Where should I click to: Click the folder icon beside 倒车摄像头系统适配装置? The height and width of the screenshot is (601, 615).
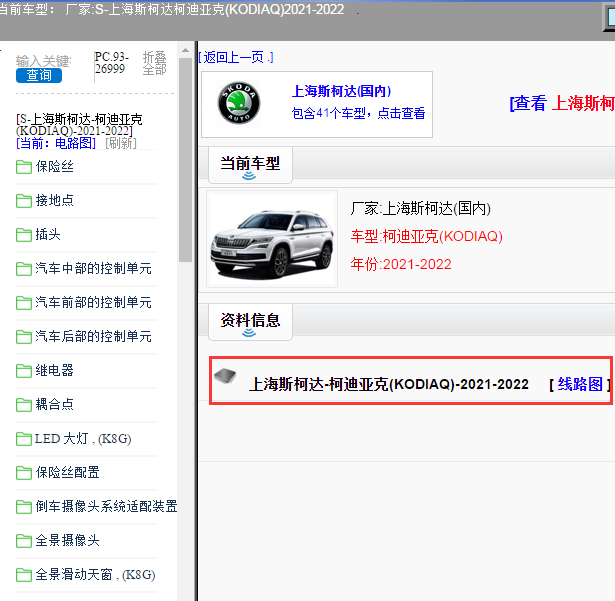click(x=24, y=507)
